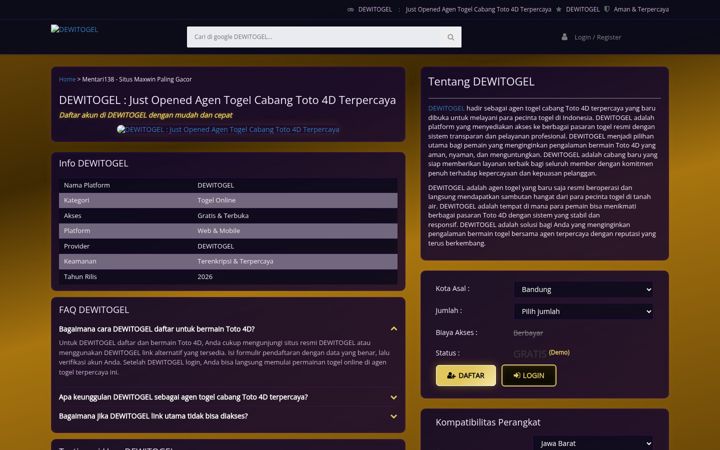
Task: Follow the DEWITOGEL link in Tentang paragraph
Action: click(446, 108)
